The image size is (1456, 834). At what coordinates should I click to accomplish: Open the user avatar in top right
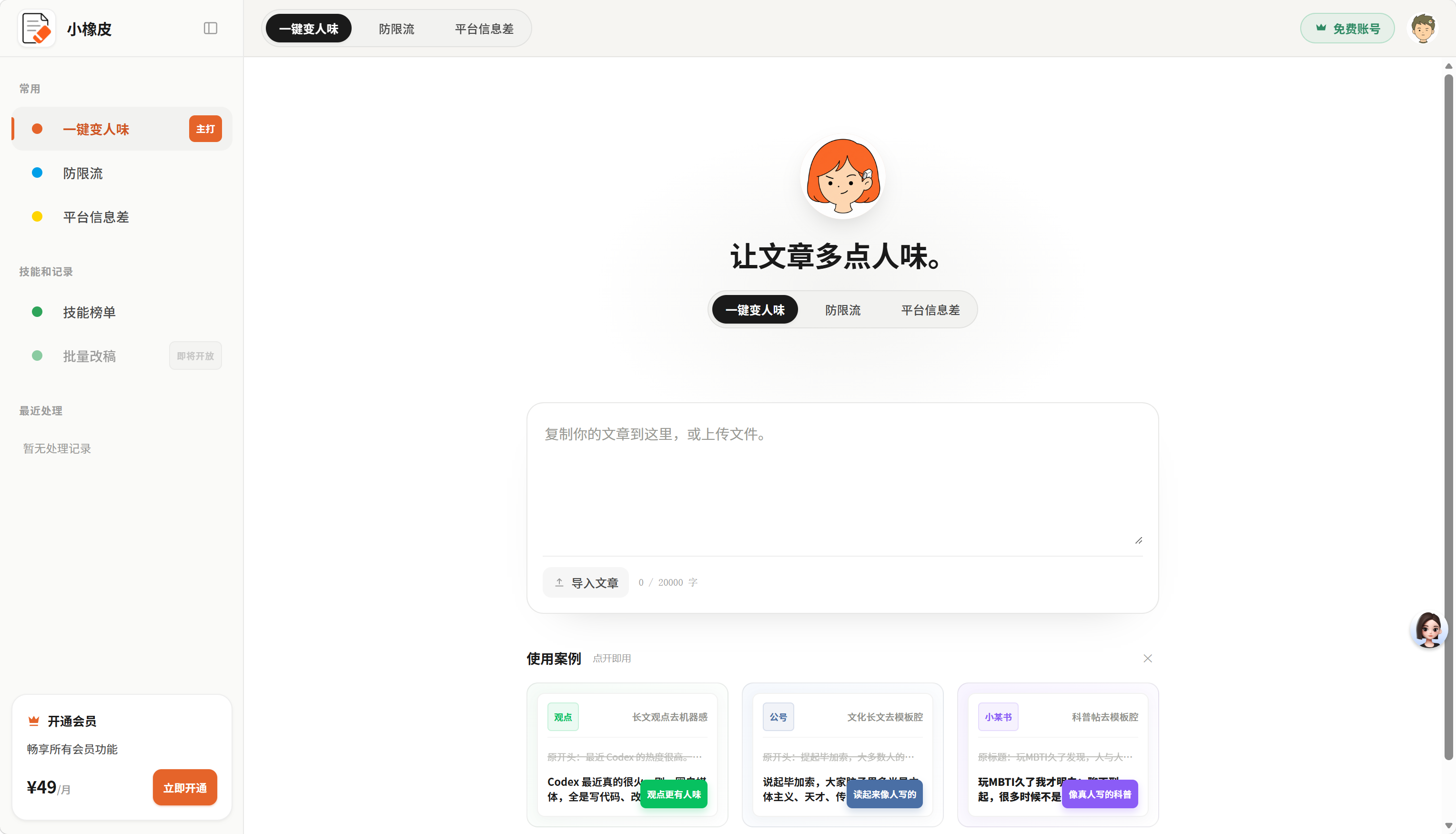[x=1423, y=28]
